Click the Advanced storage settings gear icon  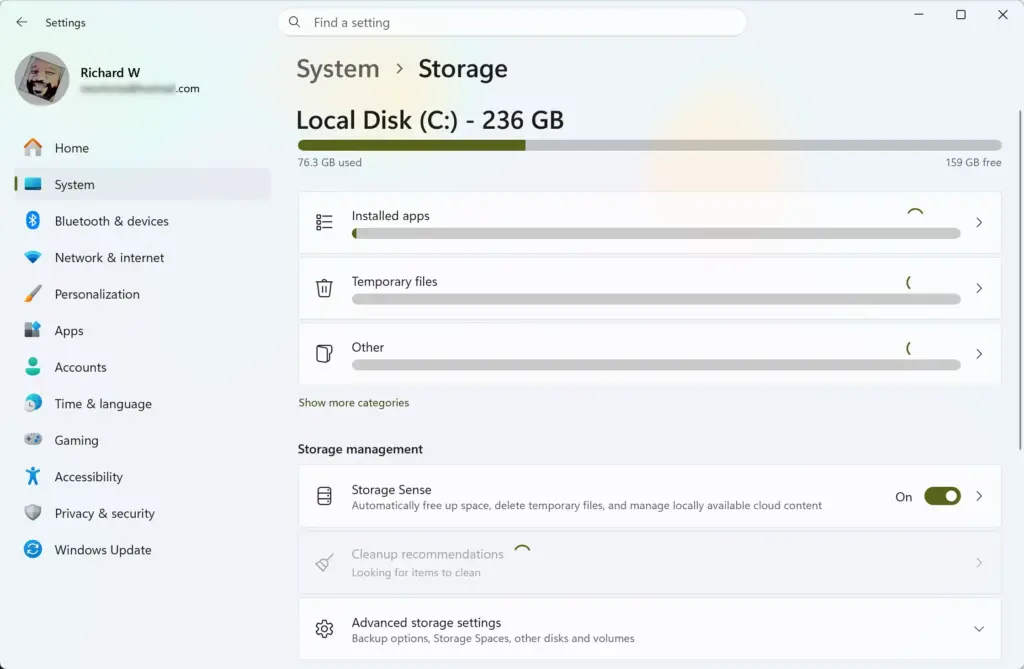(x=324, y=628)
